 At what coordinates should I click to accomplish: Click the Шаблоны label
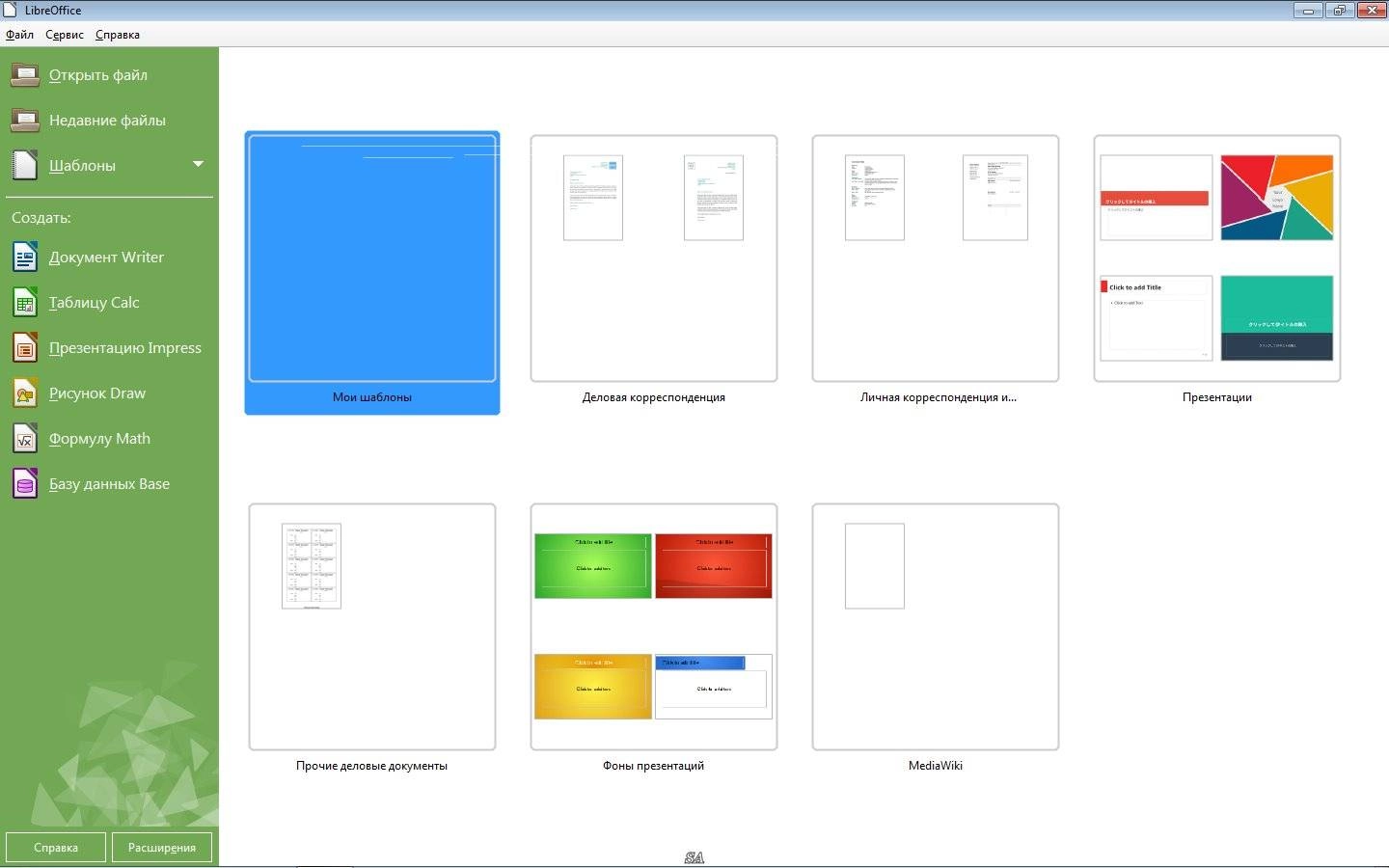coord(82,166)
